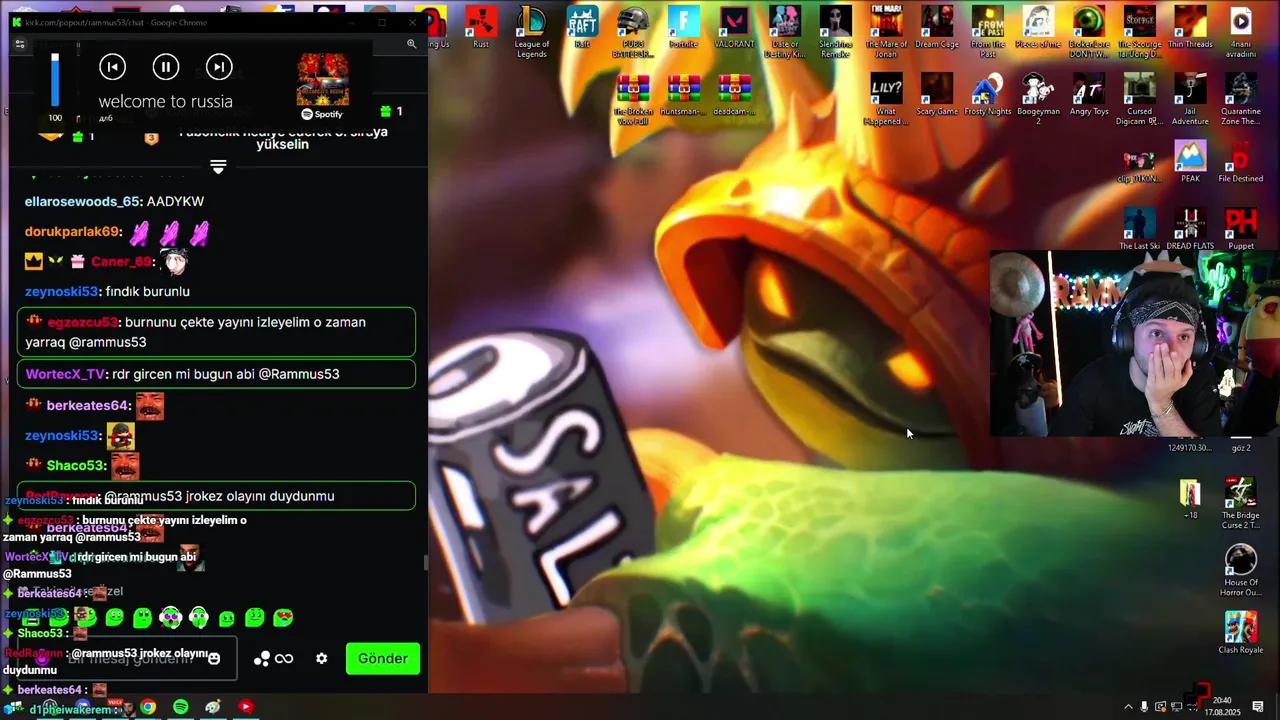The height and width of the screenshot is (720, 1280).
Task: Open What Happened desktop shortcut
Action: click(x=886, y=99)
